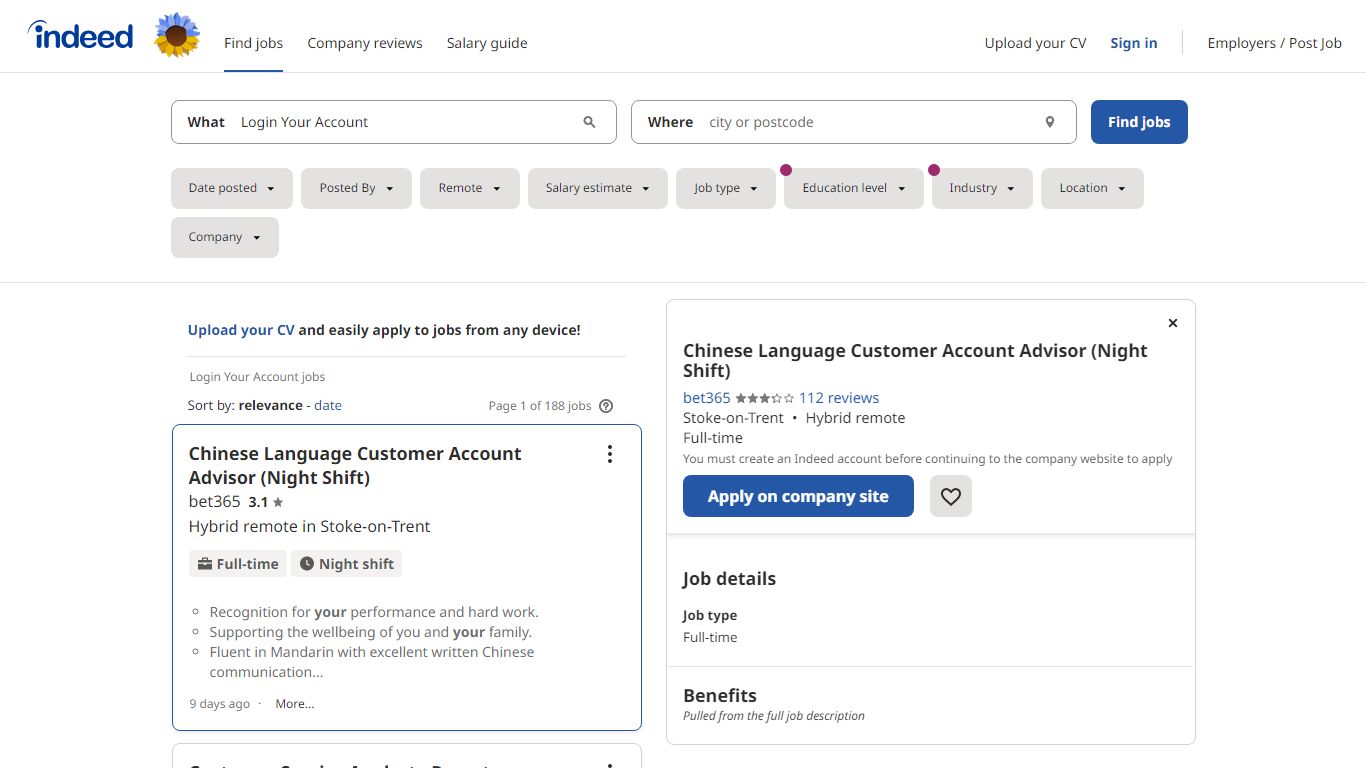
Task: Close the job details panel
Action: click(1173, 323)
